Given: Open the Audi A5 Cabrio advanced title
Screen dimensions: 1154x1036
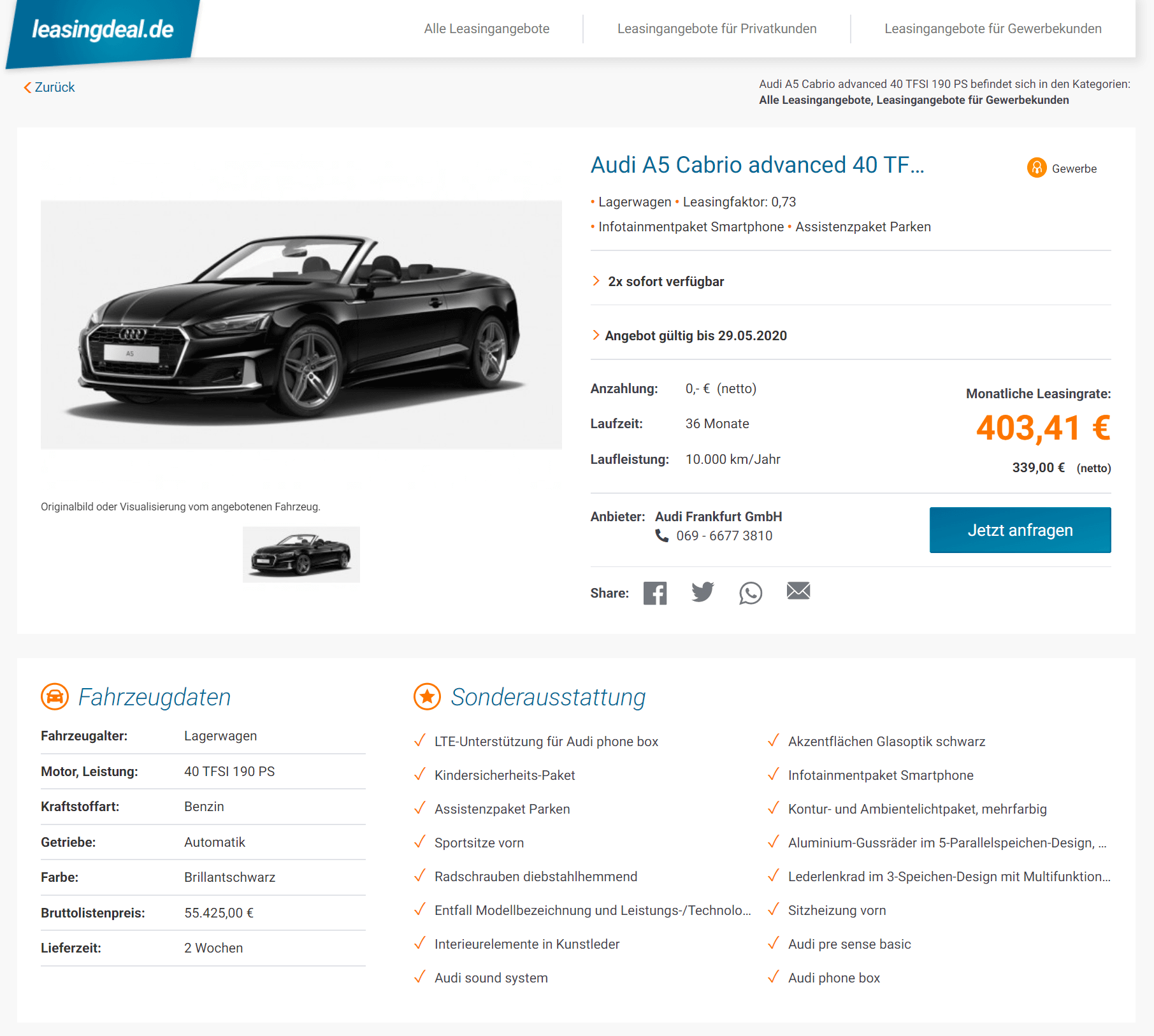Looking at the screenshot, I should click(x=757, y=164).
